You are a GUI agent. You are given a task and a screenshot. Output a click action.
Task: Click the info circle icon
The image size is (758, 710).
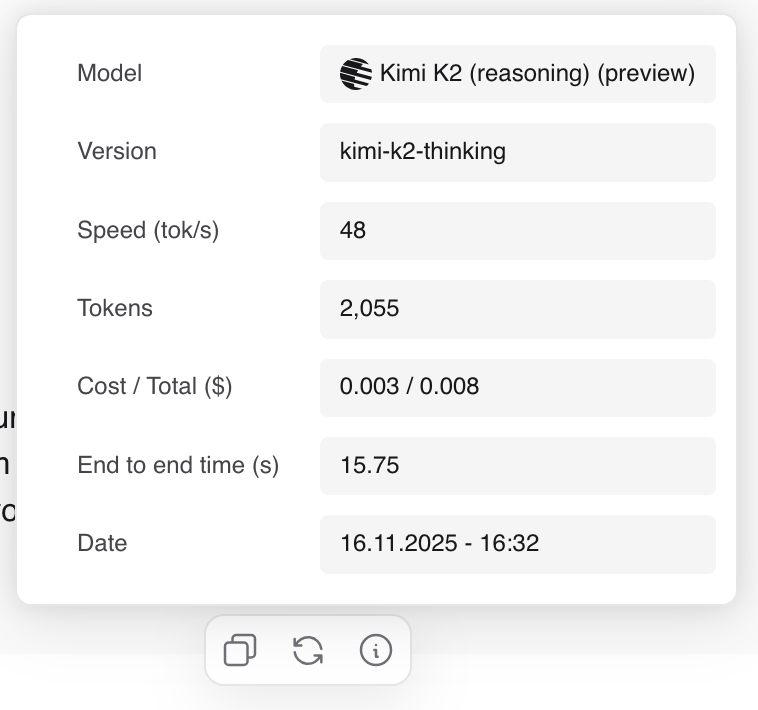tap(375, 651)
